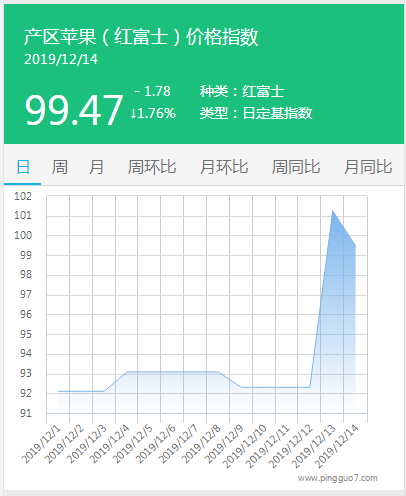Click the change value - 1.78
The image size is (406, 496).
tap(153, 91)
